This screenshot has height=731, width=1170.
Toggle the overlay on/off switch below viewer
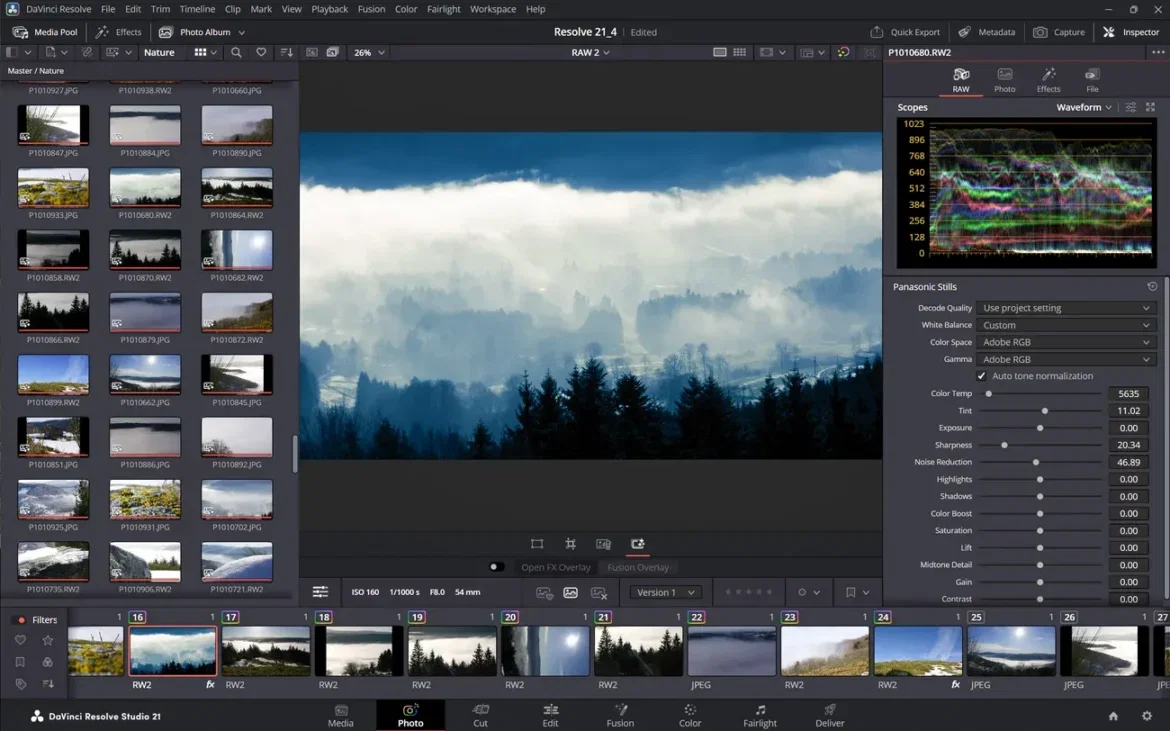496,567
